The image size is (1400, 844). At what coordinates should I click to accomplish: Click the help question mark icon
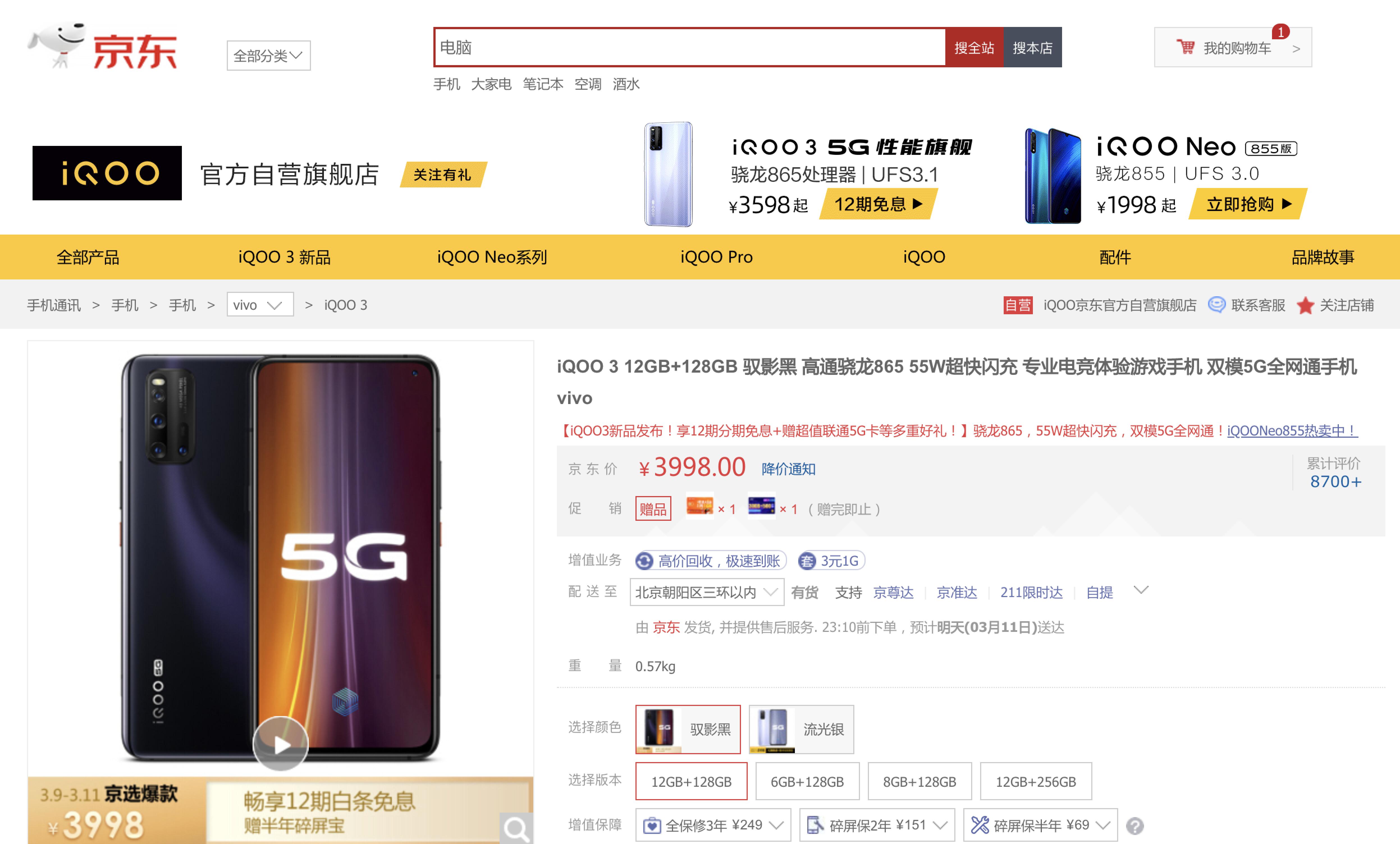(x=1135, y=826)
